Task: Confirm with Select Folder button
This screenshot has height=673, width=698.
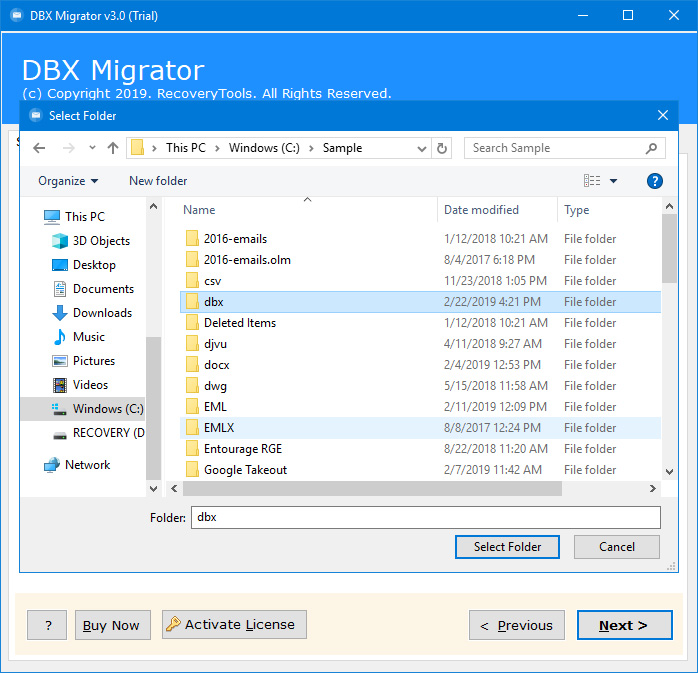Action: point(507,547)
